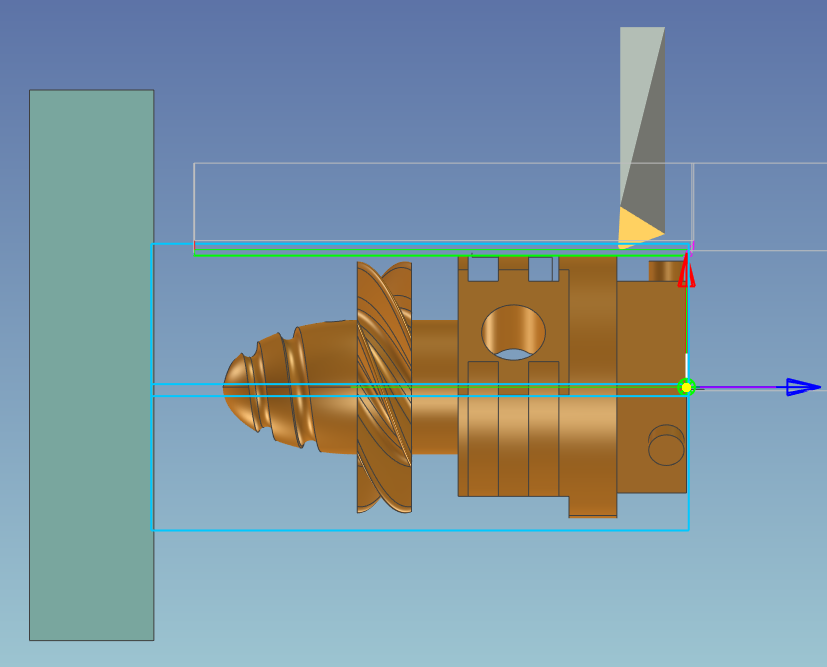
Task: Select the small cylinder at the top right
Action: coord(664,271)
